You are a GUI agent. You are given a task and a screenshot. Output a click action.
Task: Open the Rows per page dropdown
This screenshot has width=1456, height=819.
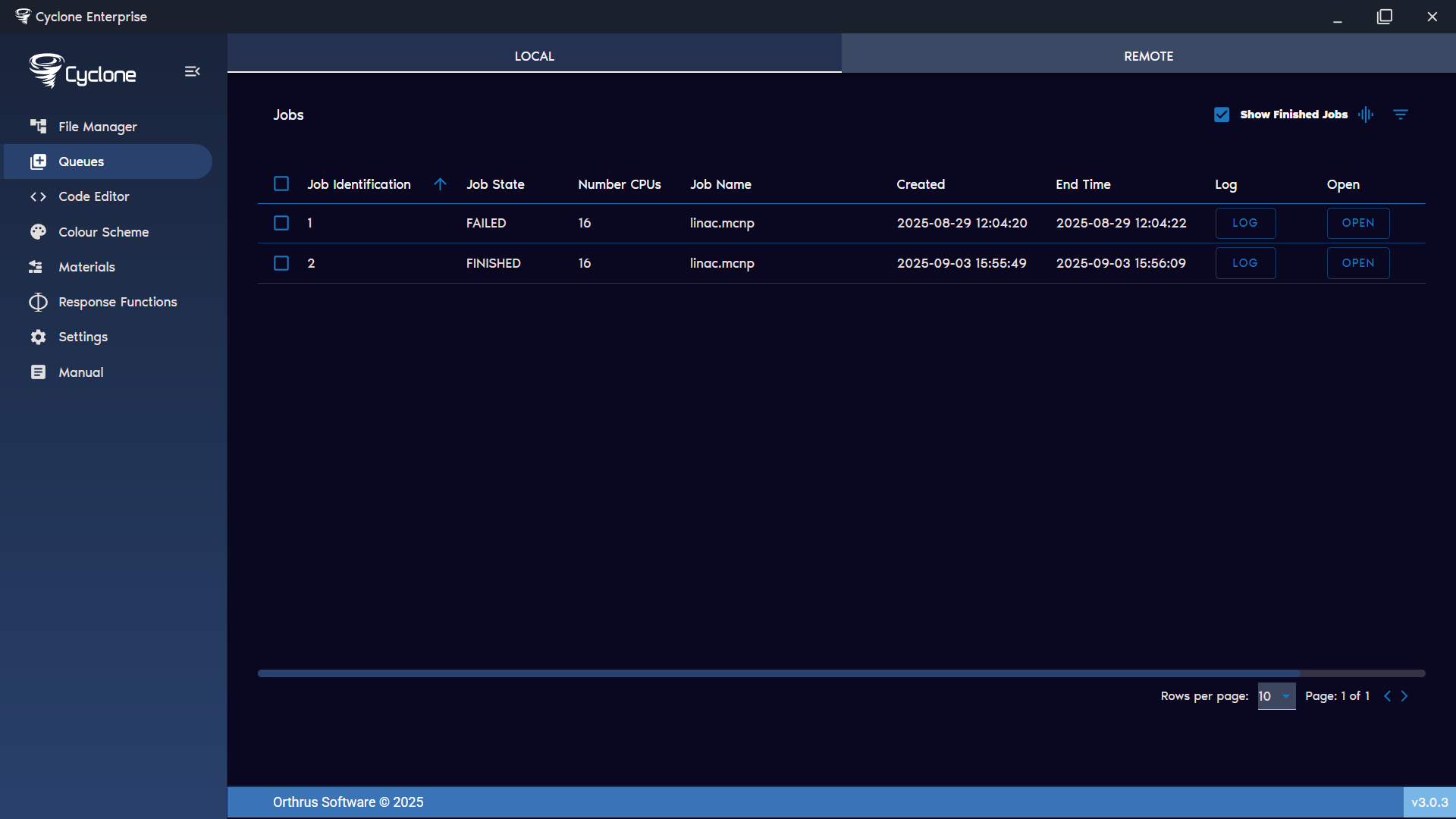coord(1276,696)
